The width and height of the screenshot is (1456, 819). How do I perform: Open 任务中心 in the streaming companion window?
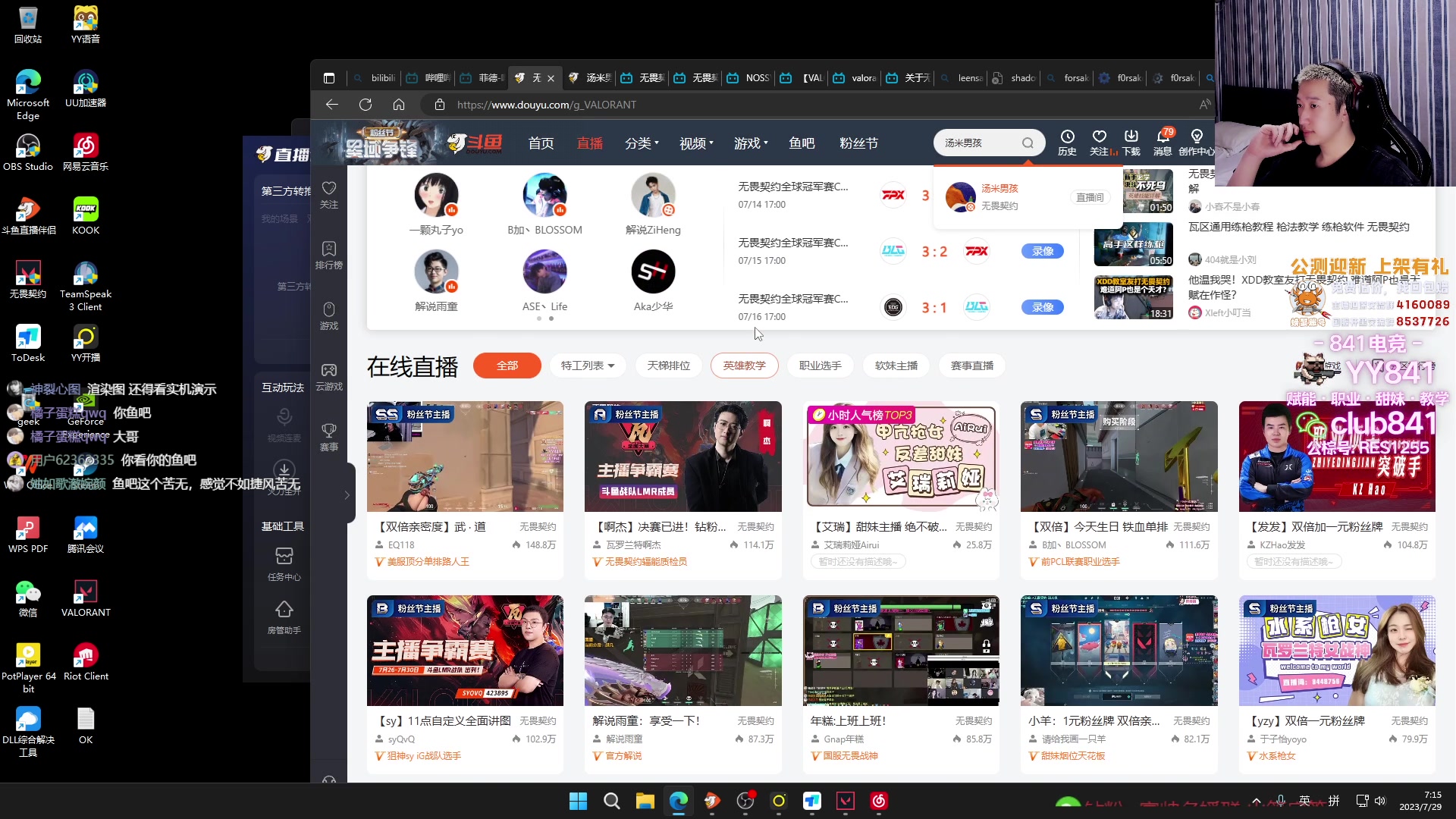pos(284,563)
